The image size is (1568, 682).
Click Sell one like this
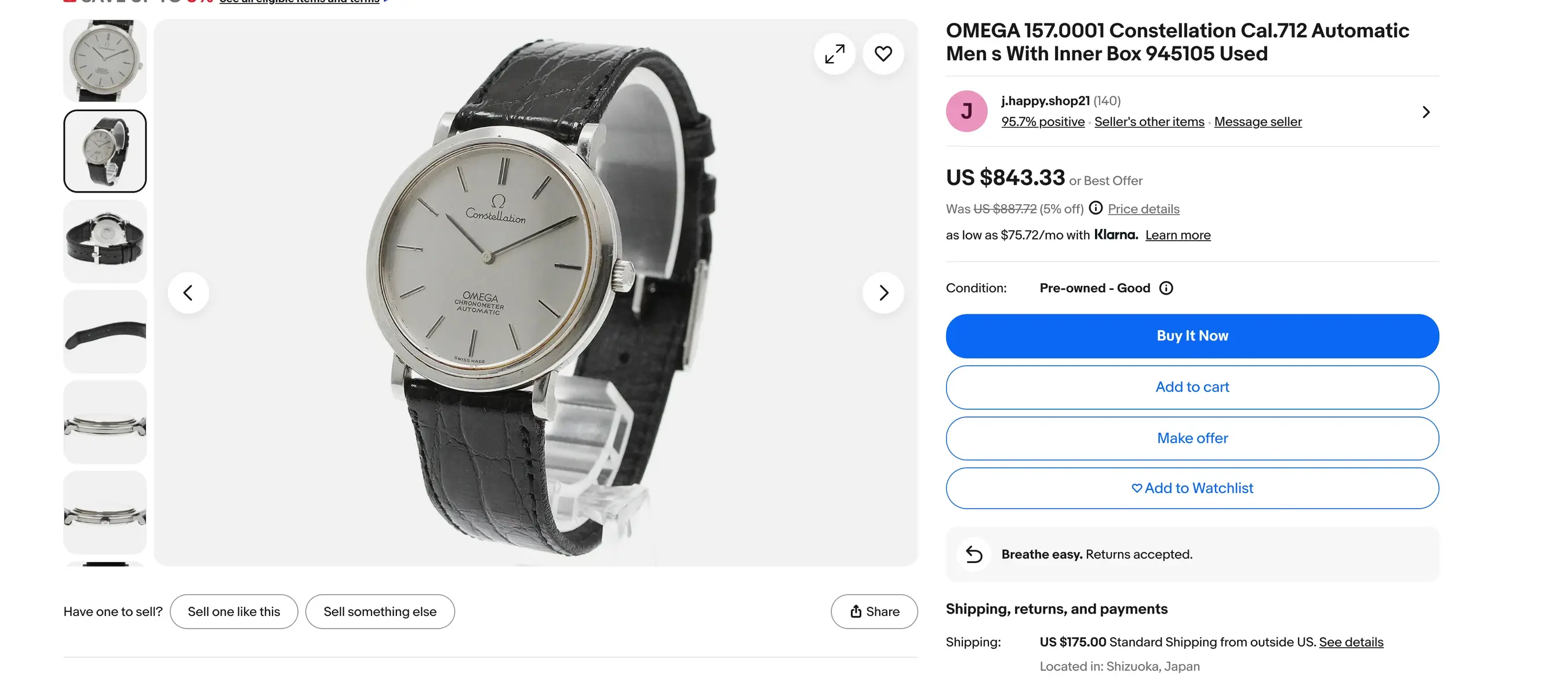(234, 611)
